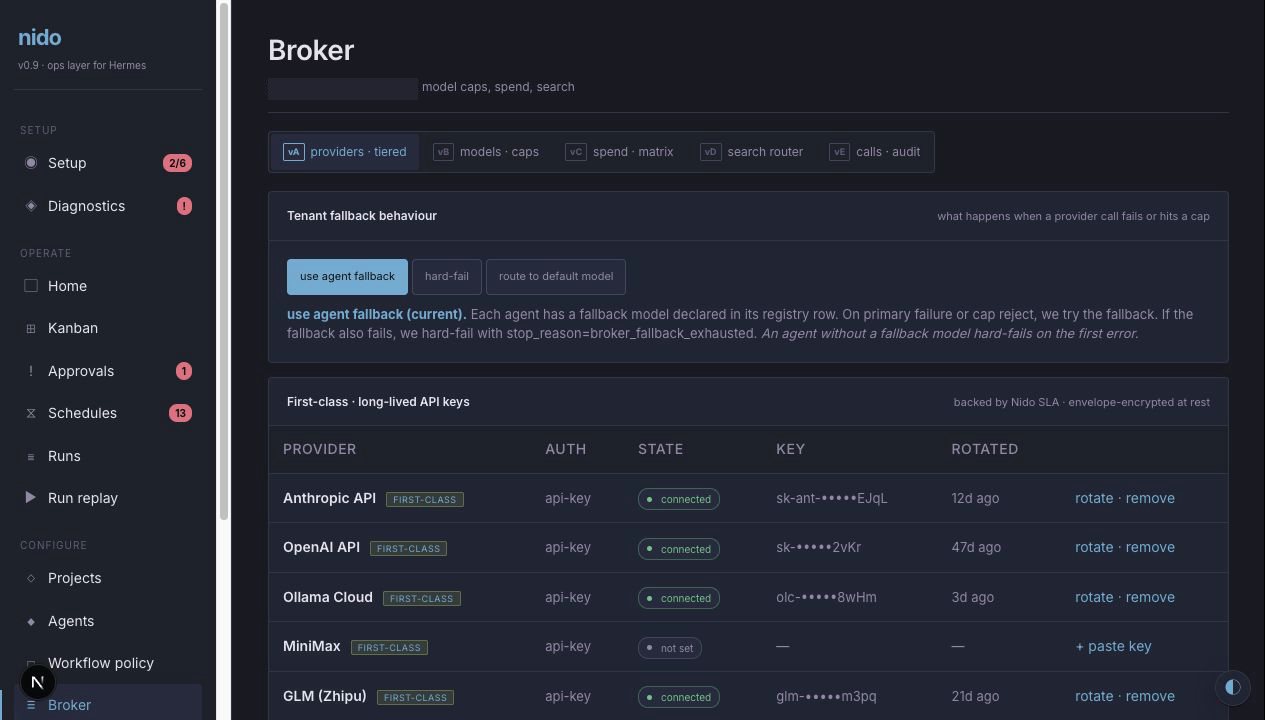Rotate the Ollama Cloud key
This screenshot has width=1265, height=720.
point(1094,597)
